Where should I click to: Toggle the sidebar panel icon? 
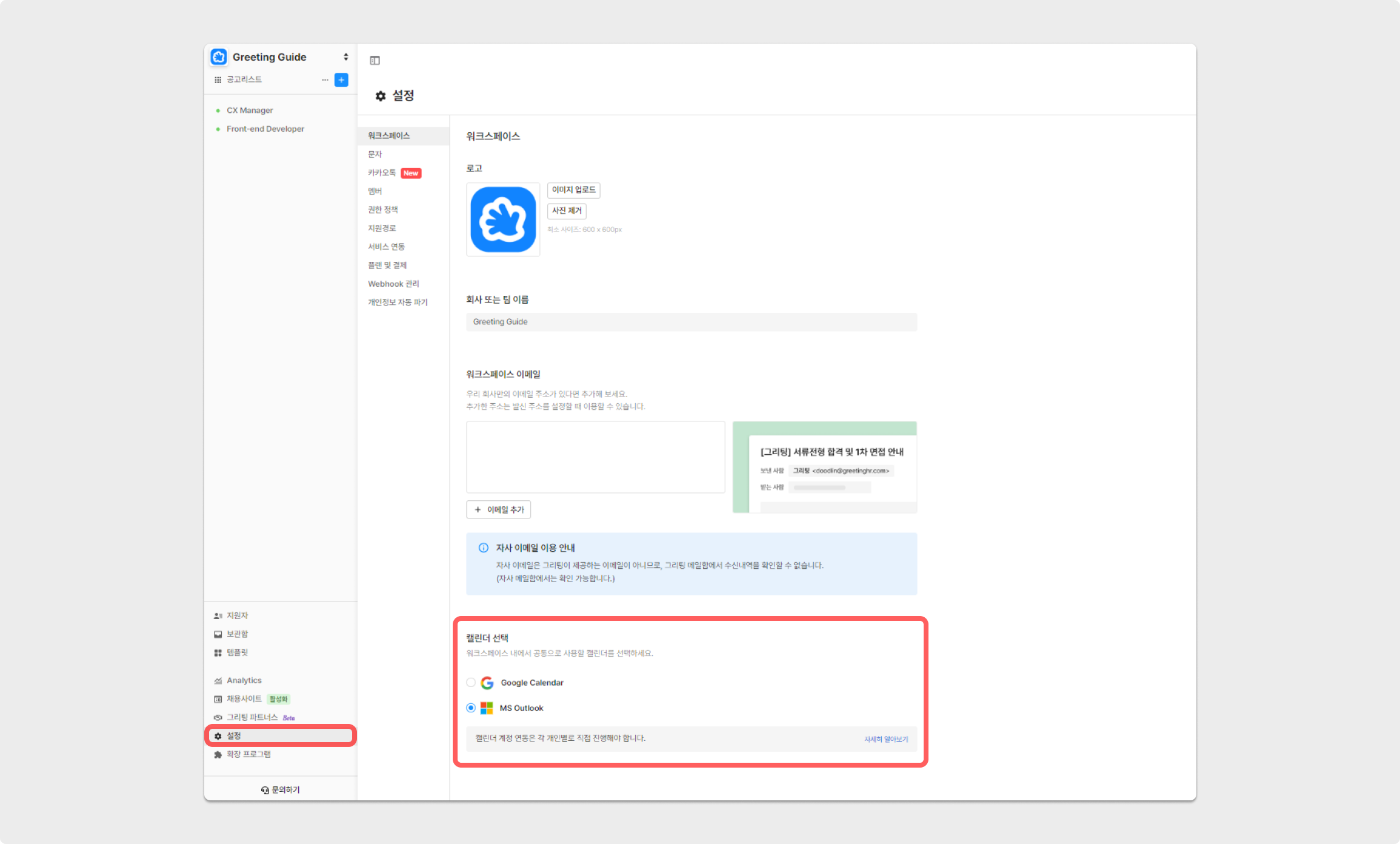tap(375, 61)
